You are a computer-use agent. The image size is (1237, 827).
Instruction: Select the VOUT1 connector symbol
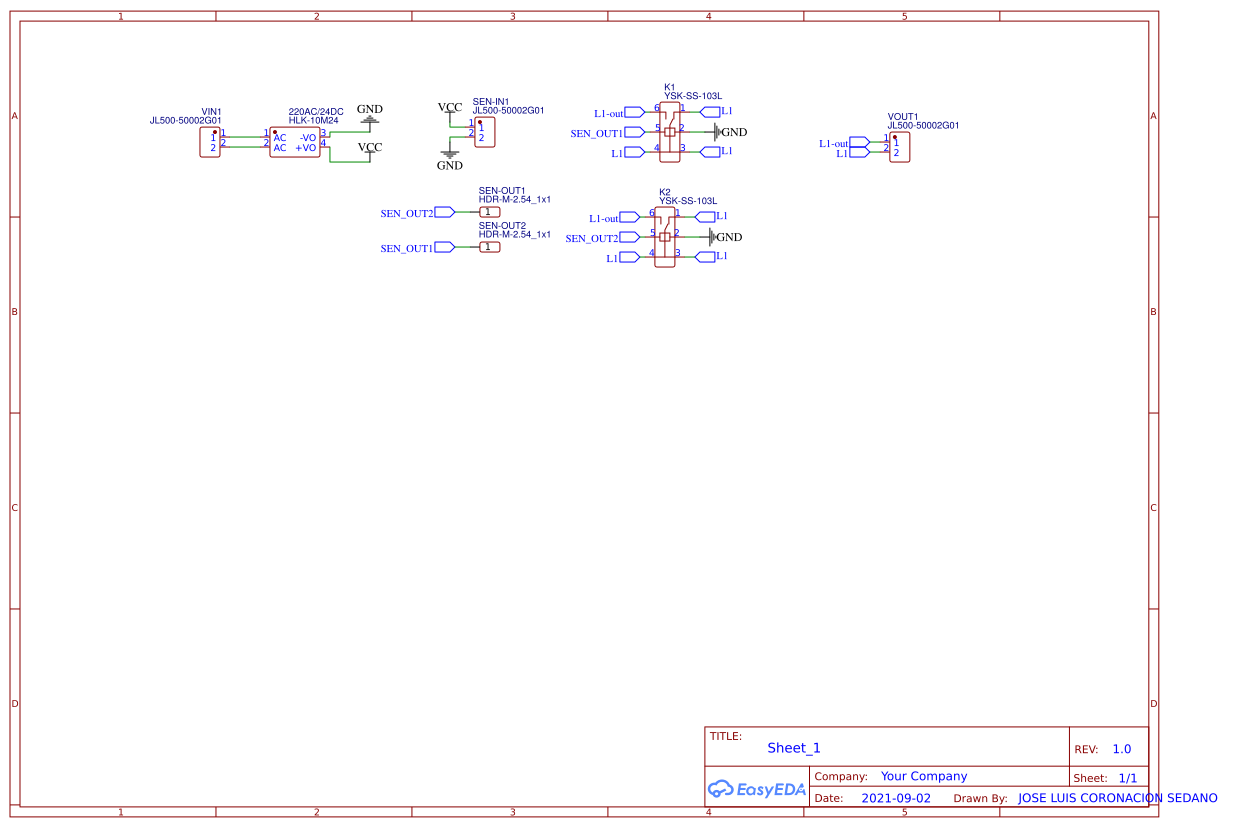coord(897,147)
